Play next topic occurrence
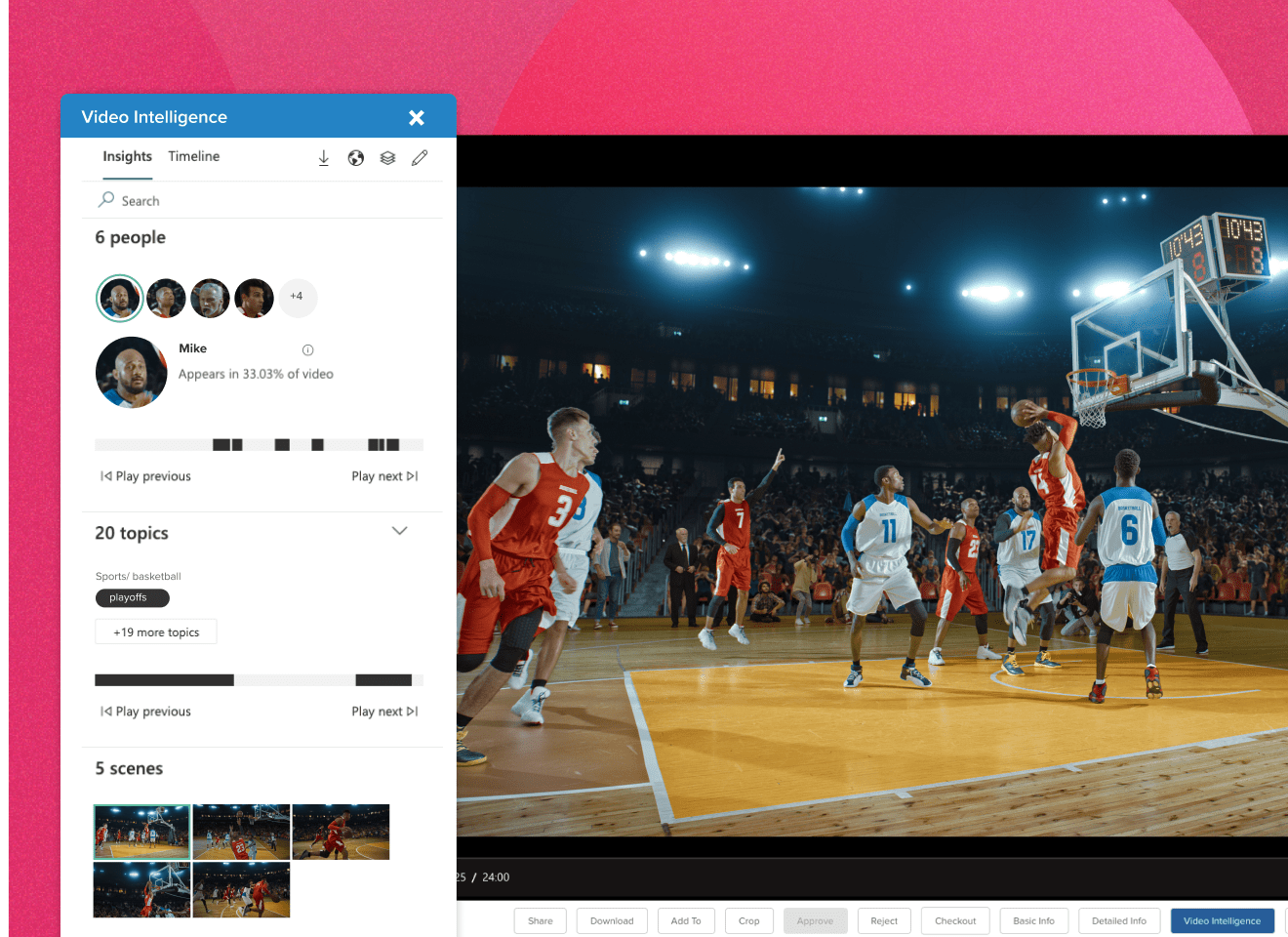Screen dimensions: 1288x937 [x=384, y=712]
